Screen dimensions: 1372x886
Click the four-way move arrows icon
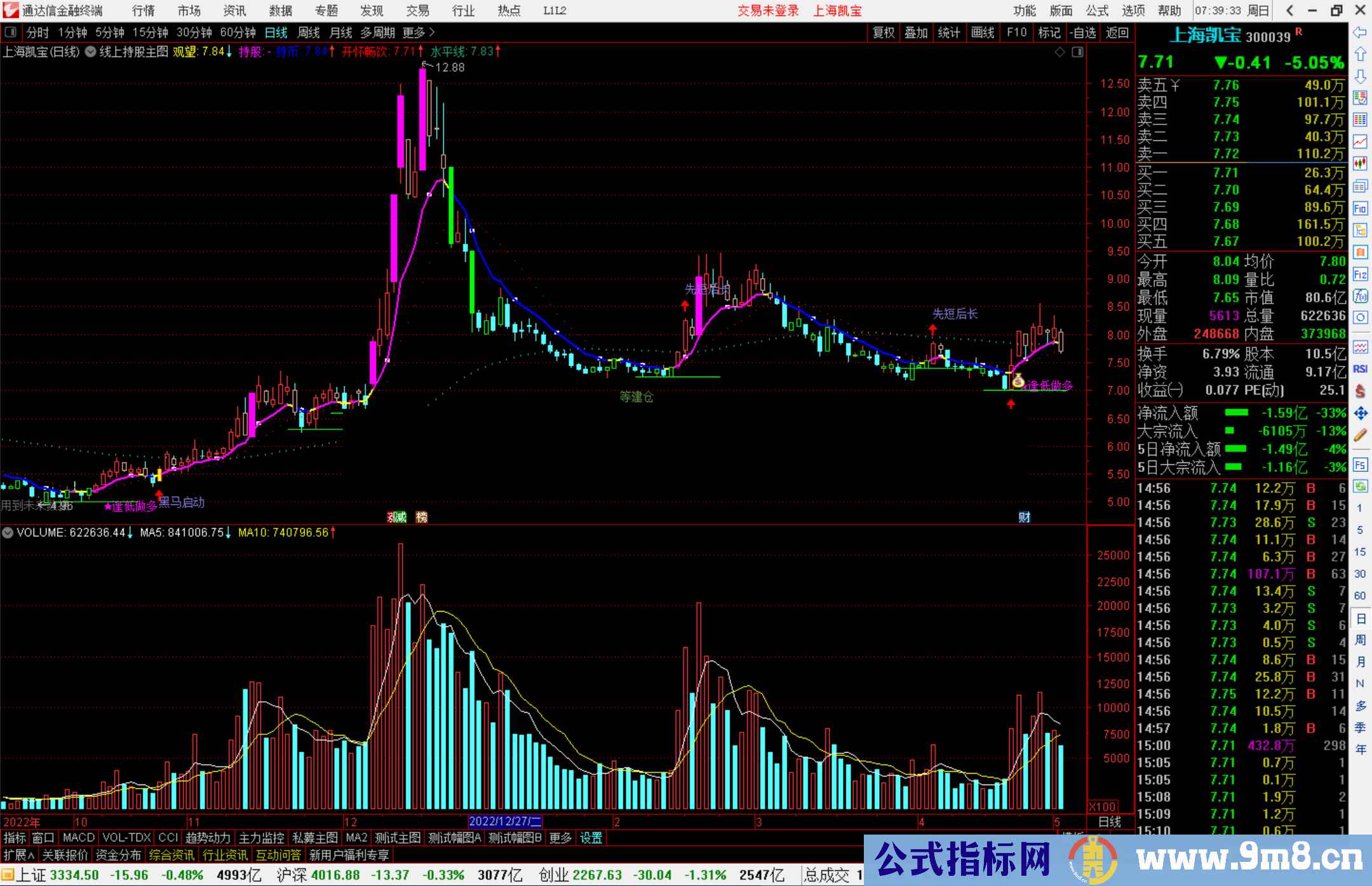(x=1360, y=413)
